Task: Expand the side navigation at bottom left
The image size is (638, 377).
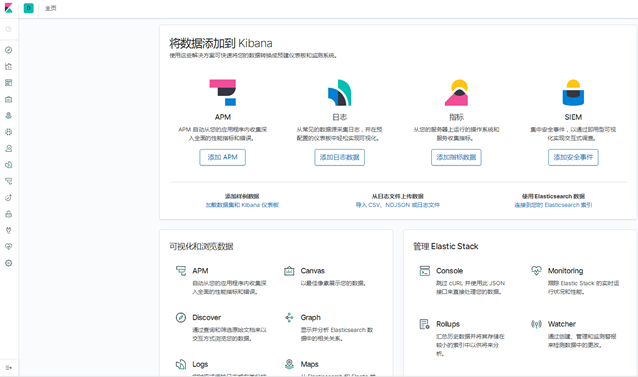Action: point(9,368)
